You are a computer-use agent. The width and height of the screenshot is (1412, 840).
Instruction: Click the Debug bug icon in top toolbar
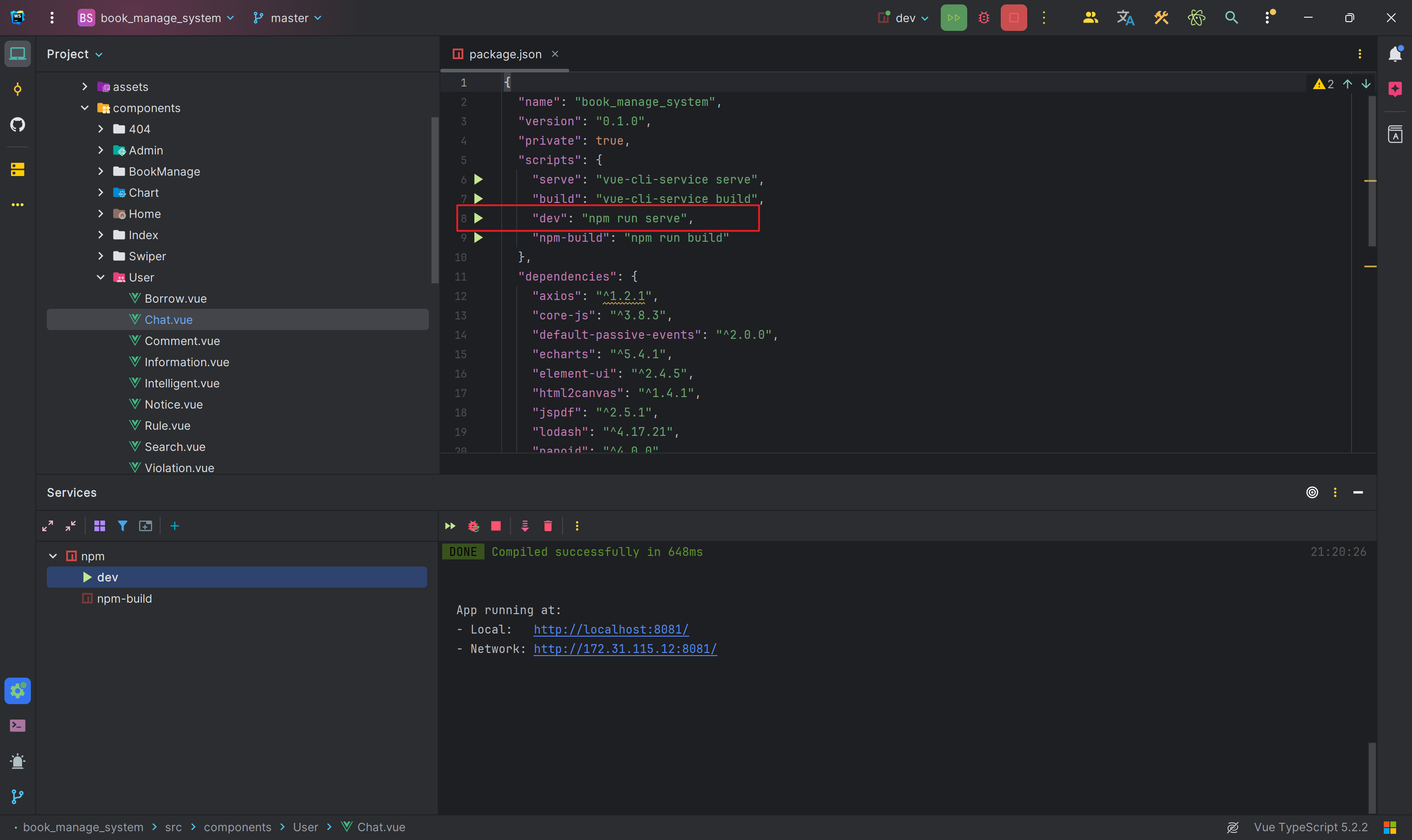click(x=984, y=18)
